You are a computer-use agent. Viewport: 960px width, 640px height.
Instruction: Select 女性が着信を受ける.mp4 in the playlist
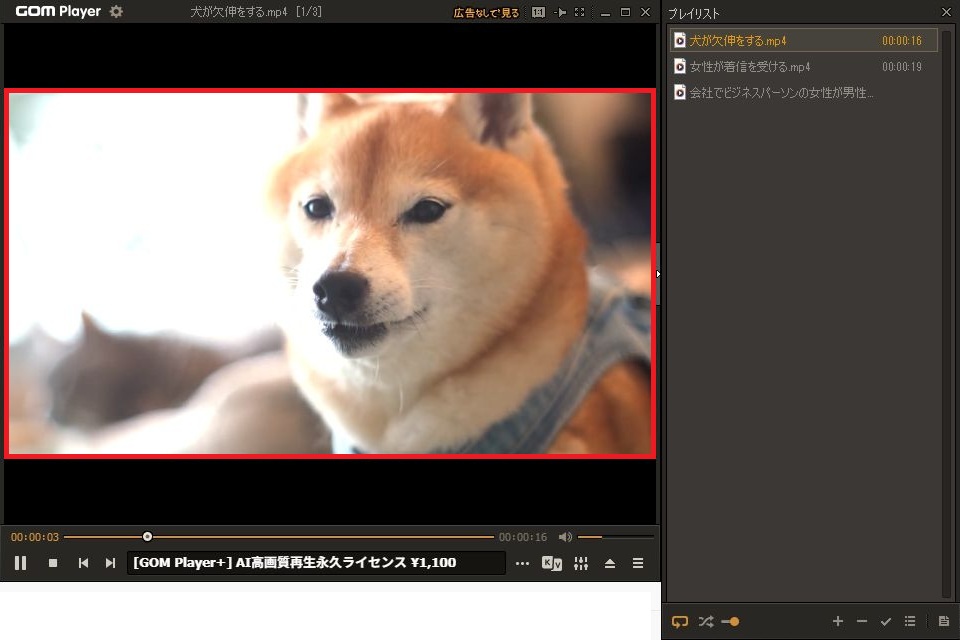click(x=750, y=67)
